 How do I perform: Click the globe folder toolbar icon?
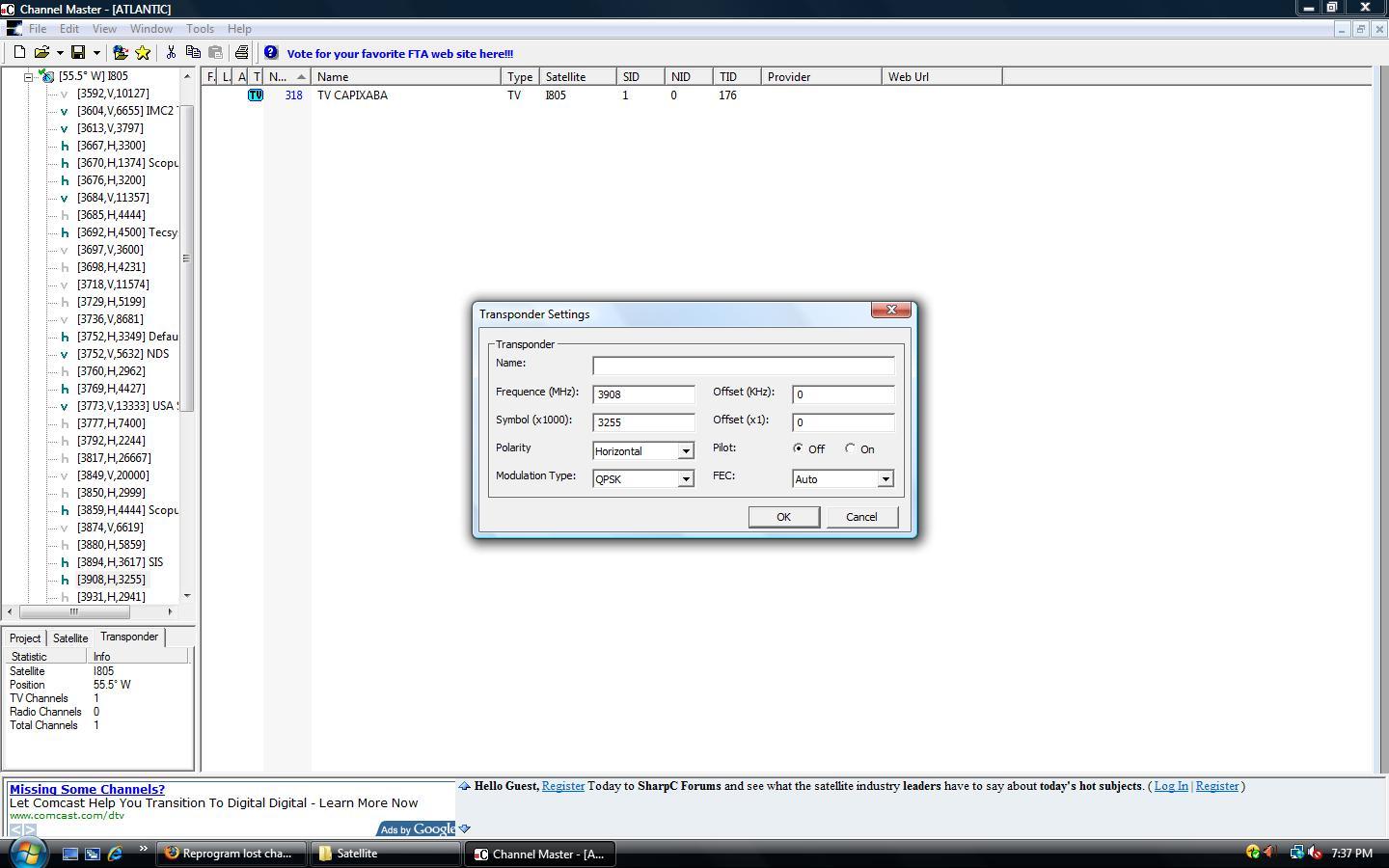tap(121, 52)
